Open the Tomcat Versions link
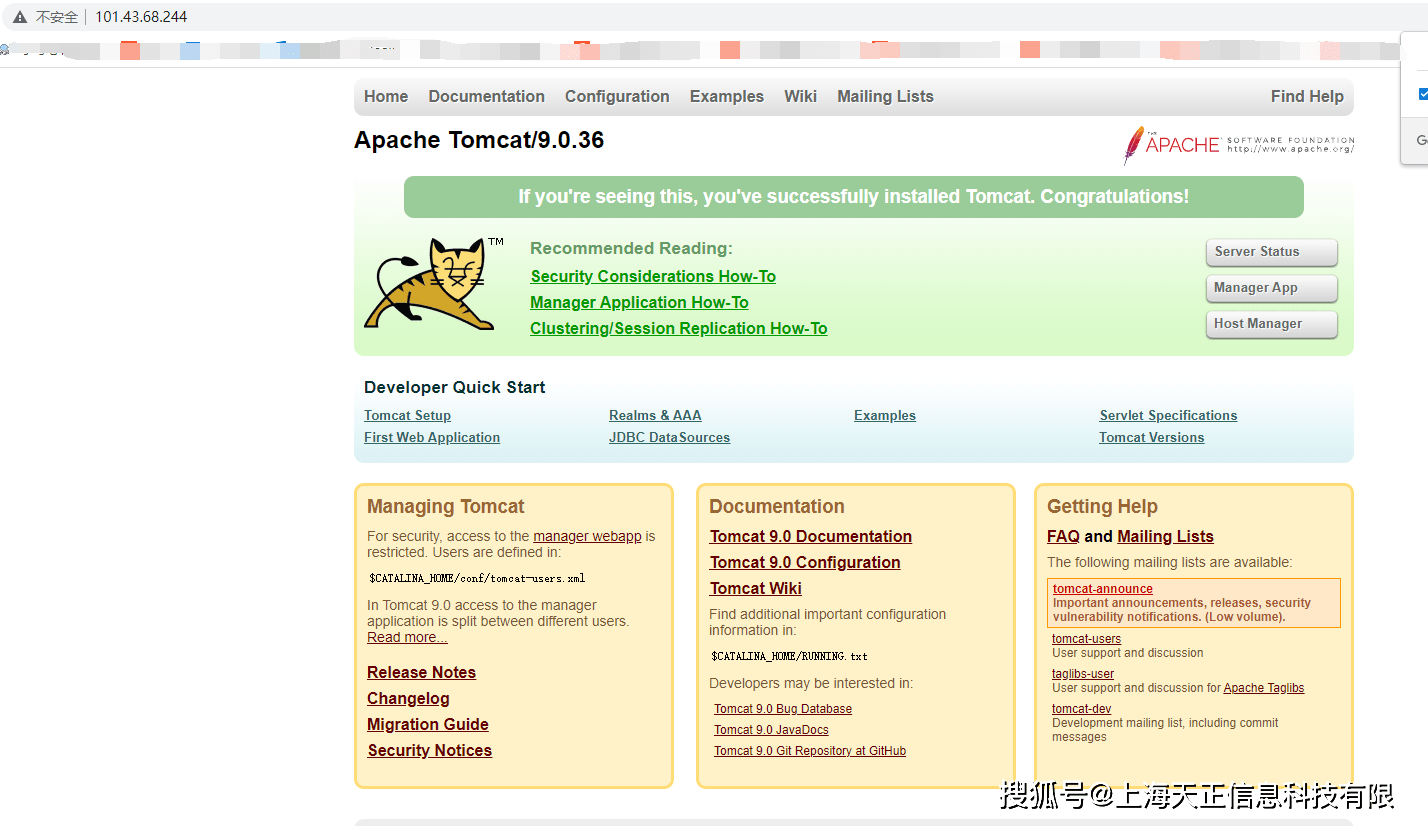The height and width of the screenshot is (826, 1428). [1151, 438]
